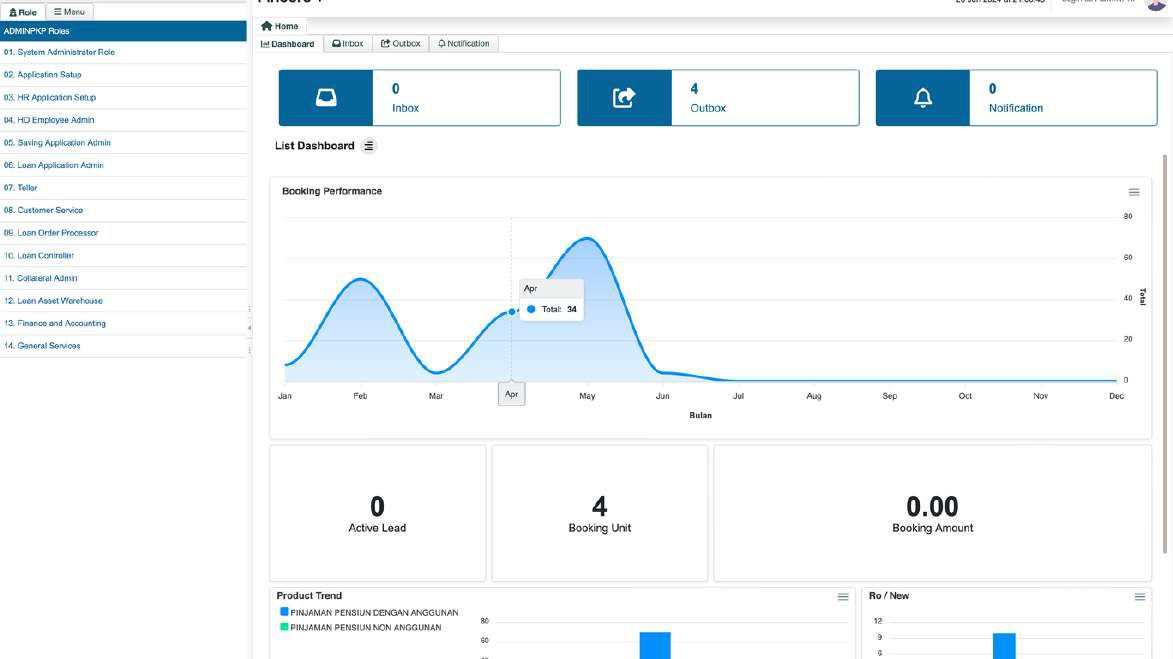Click the Booking Performance chart title
Screen dimensions: 1173x659
(332, 191)
